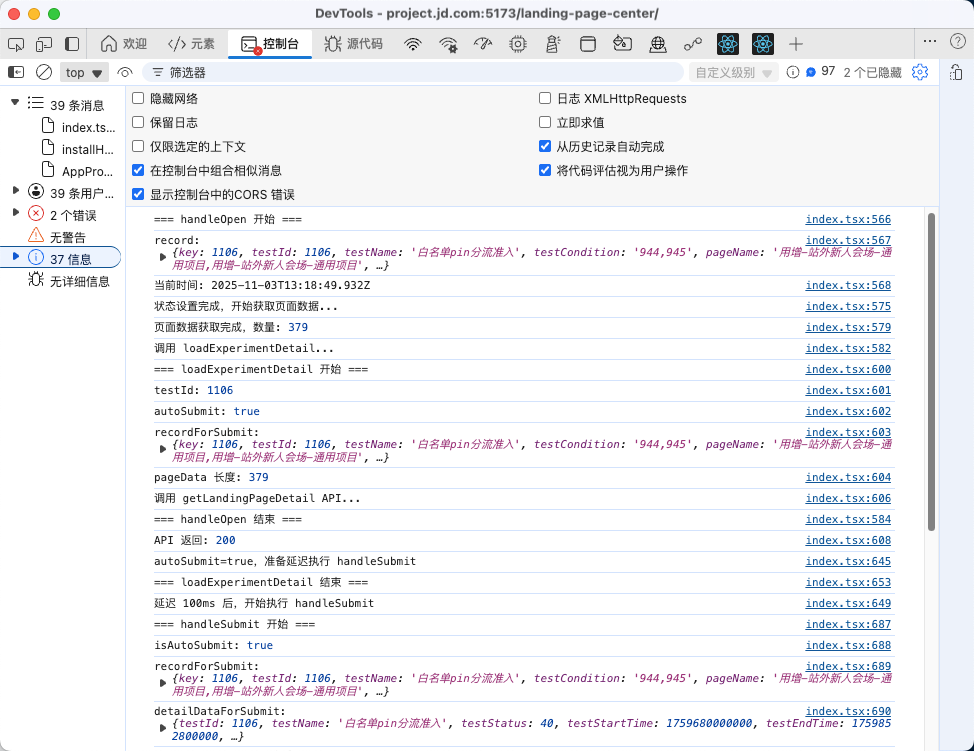Show the 2 个错误 messages
974x751 pixels.
tap(64, 214)
